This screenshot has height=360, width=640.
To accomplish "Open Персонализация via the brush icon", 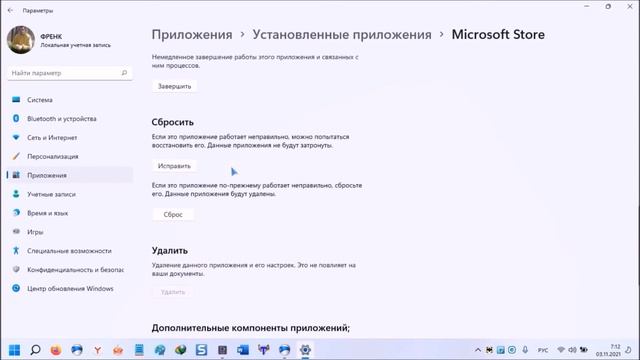I will 16,156.
